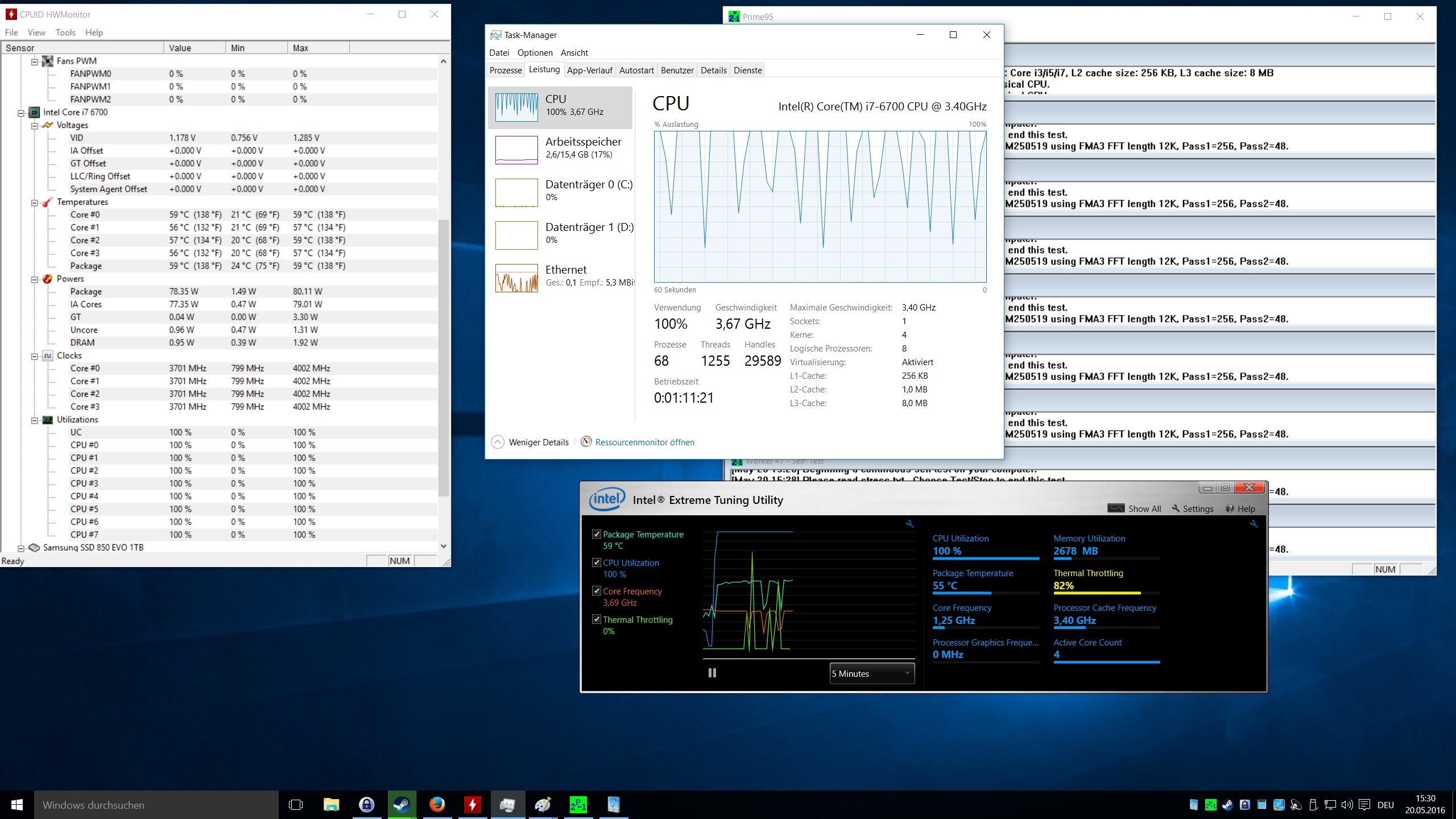The image size is (1456, 819).
Task: Click the Prime95 taskbar icon
Action: [578, 804]
